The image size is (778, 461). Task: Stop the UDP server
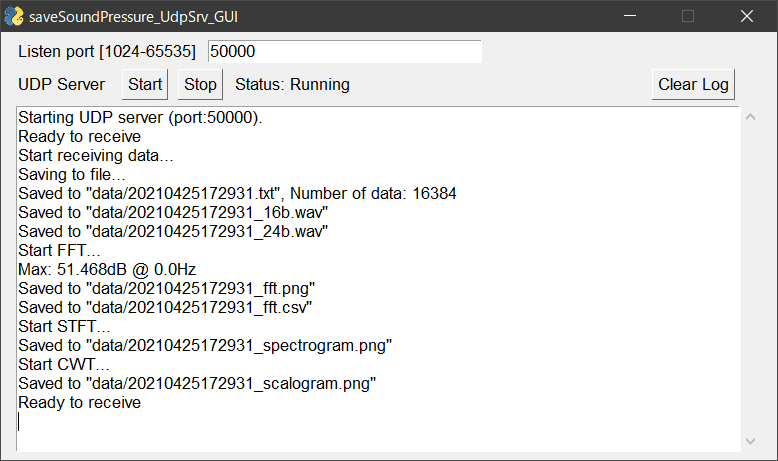click(x=200, y=85)
